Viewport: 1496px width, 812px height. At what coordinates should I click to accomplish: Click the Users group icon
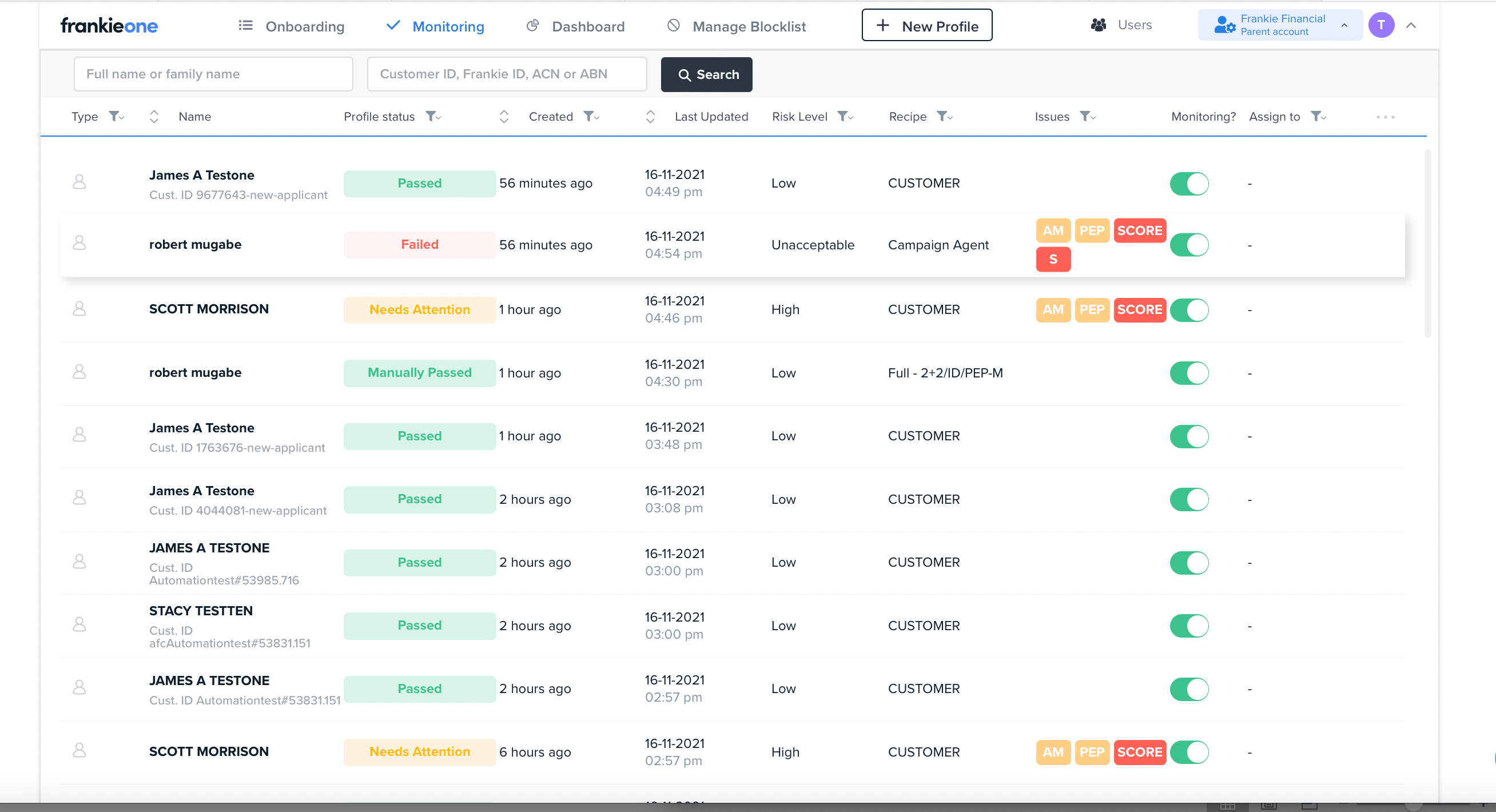click(x=1098, y=25)
